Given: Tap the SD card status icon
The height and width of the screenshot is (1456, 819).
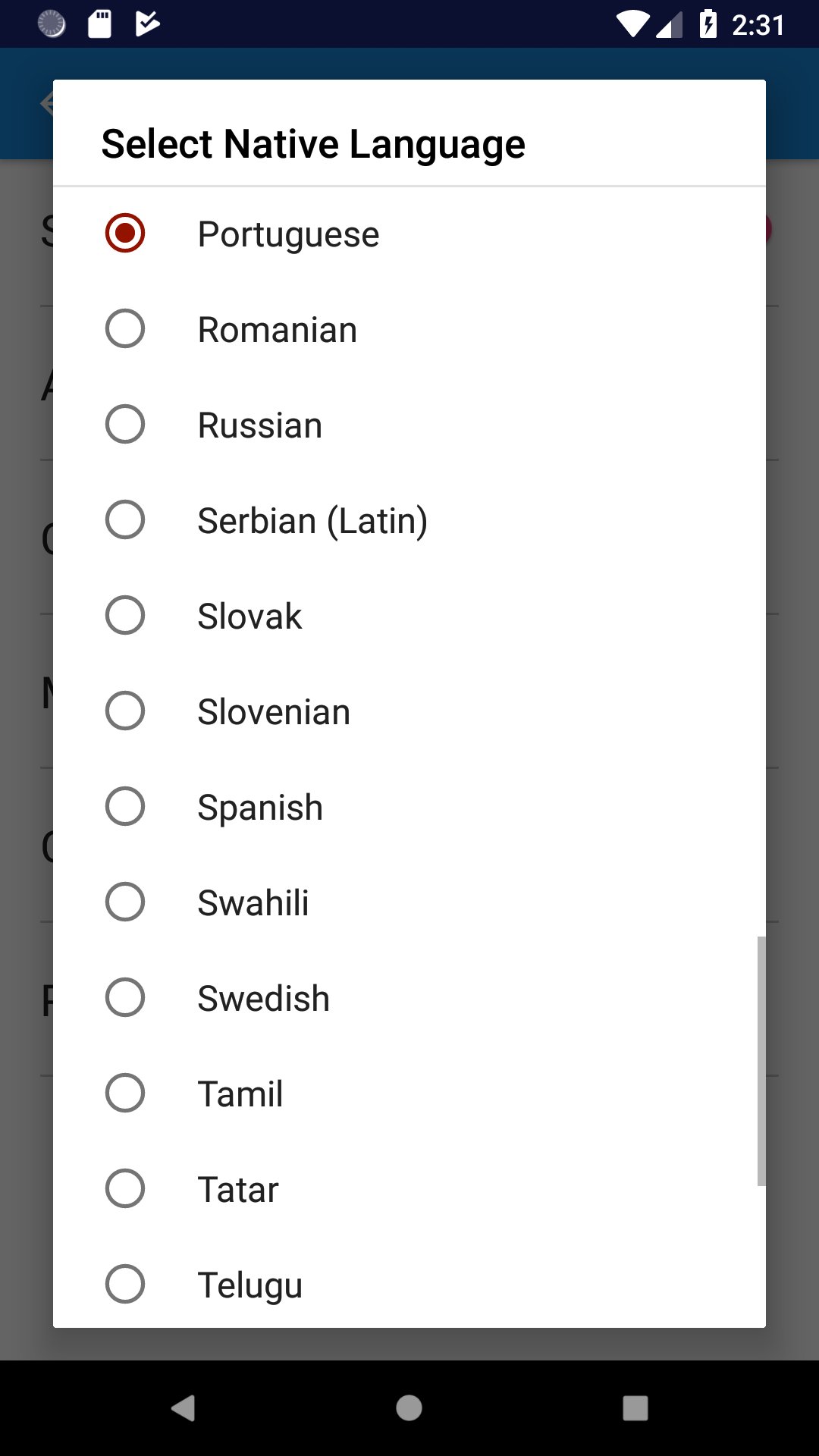Looking at the screenshot, I should tap(99, 24).
